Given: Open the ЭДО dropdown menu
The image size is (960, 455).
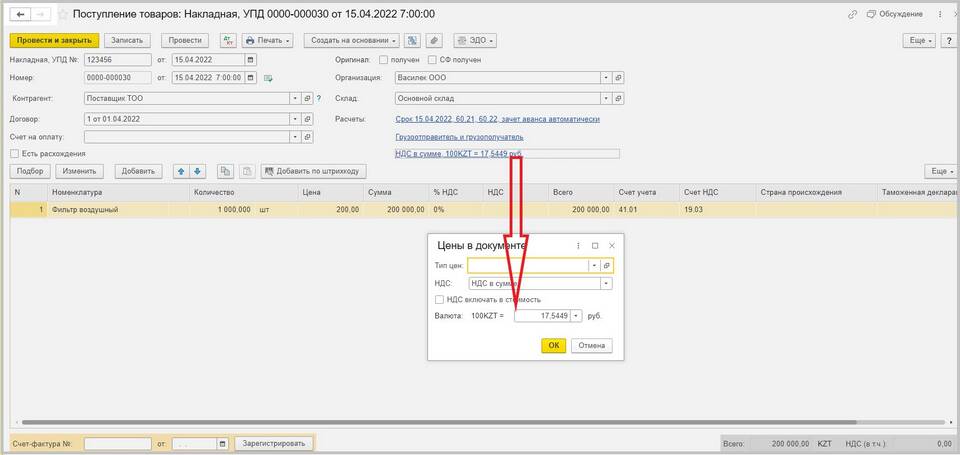Looking at the screenshot, I should point(474,40).
